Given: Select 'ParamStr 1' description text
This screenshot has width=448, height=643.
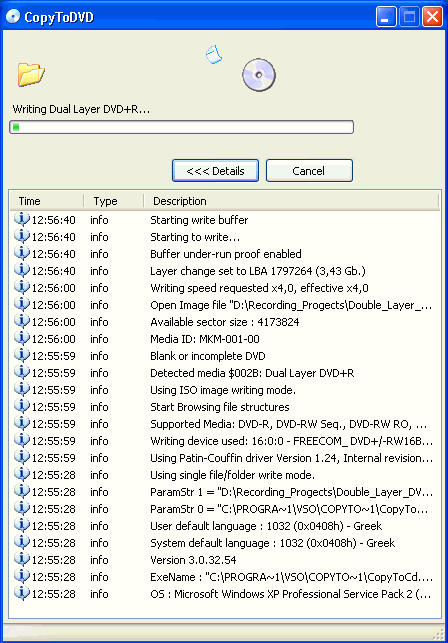Looking at the screenshot, I should pyautogui.click(x=292, y=493).
